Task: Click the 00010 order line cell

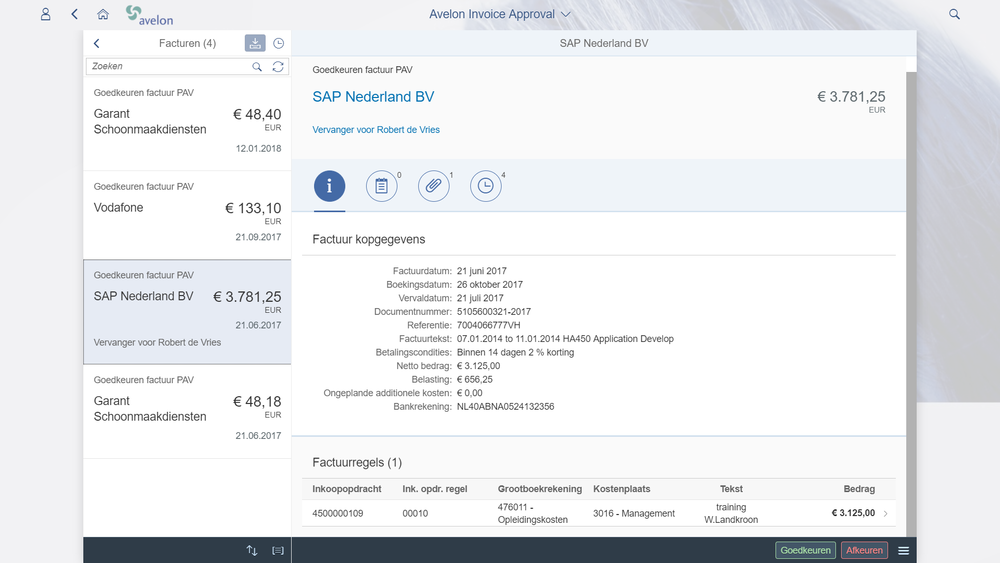Action: click(x=415, y=513)
